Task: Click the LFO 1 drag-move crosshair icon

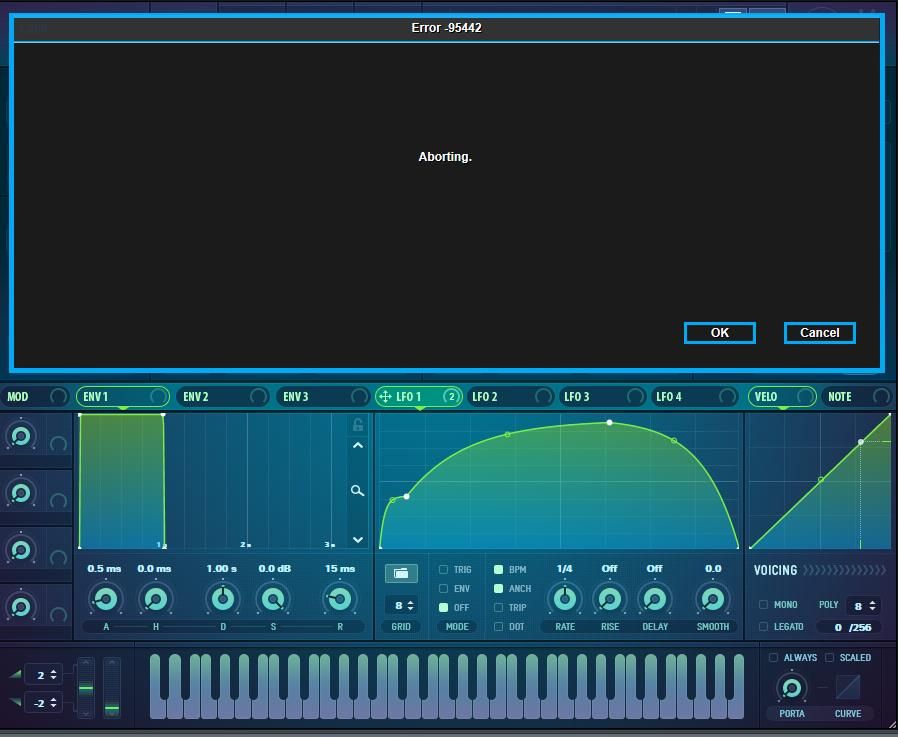Action: coord(385,396)
